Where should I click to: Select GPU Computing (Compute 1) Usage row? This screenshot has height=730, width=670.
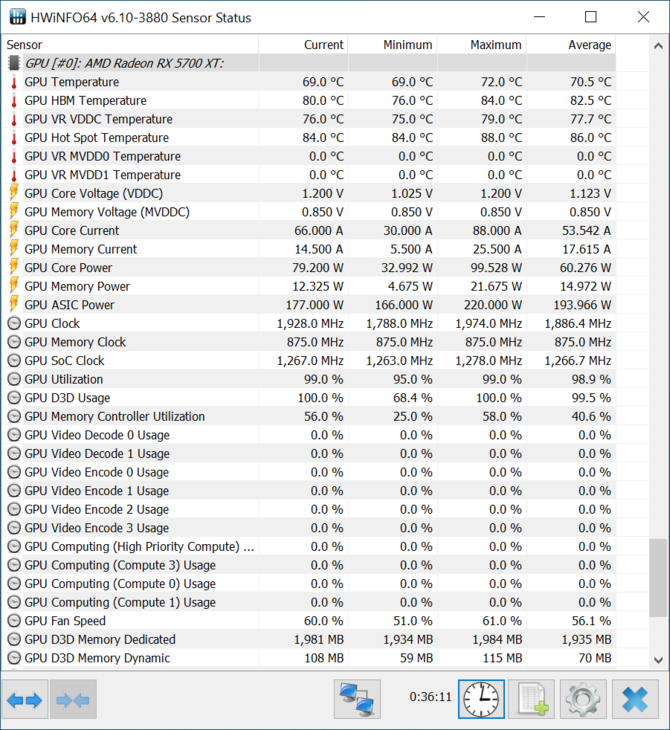[x=311, y=602]
